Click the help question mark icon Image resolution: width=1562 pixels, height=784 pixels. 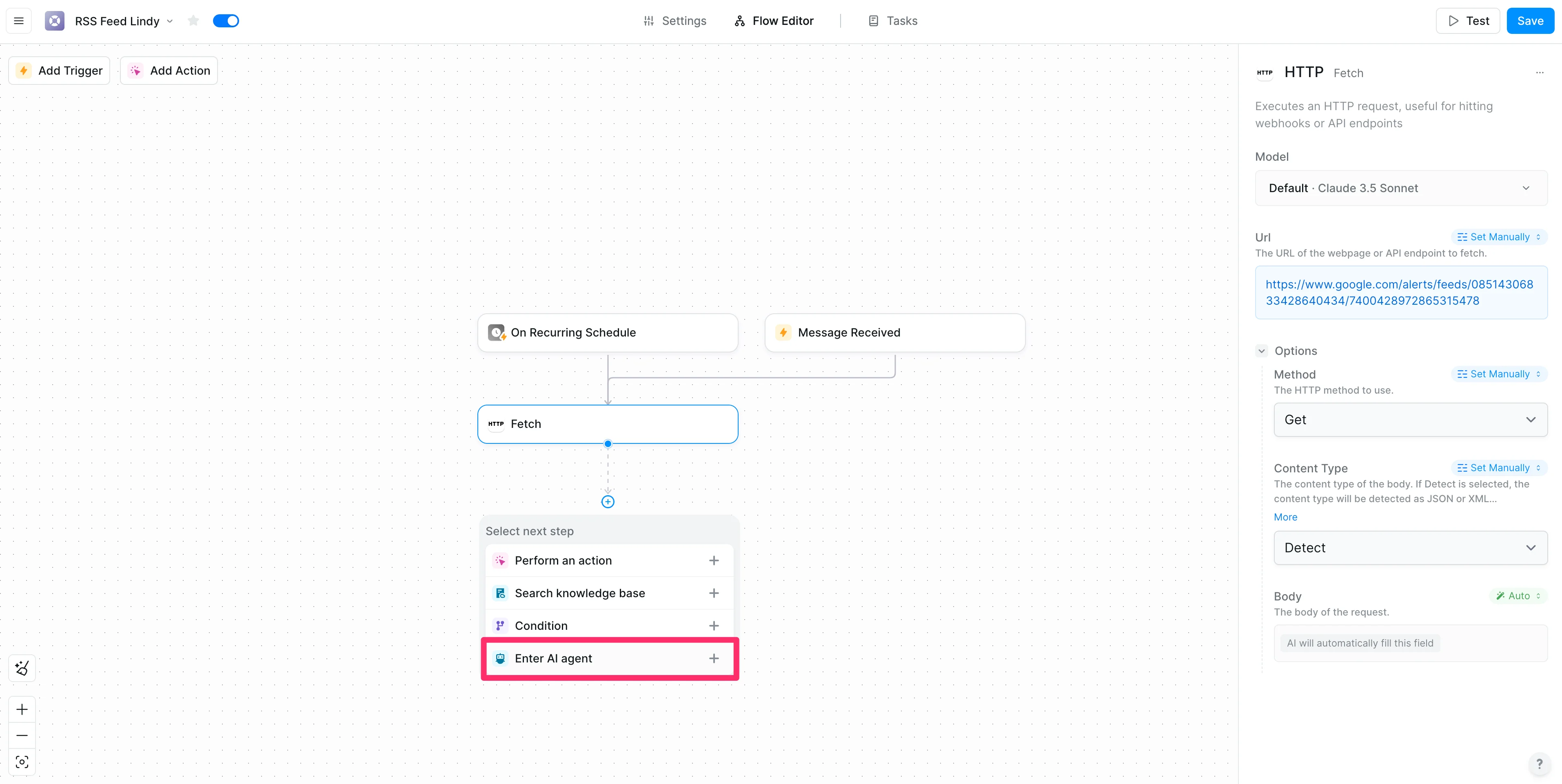click(x=1539, y=764)
